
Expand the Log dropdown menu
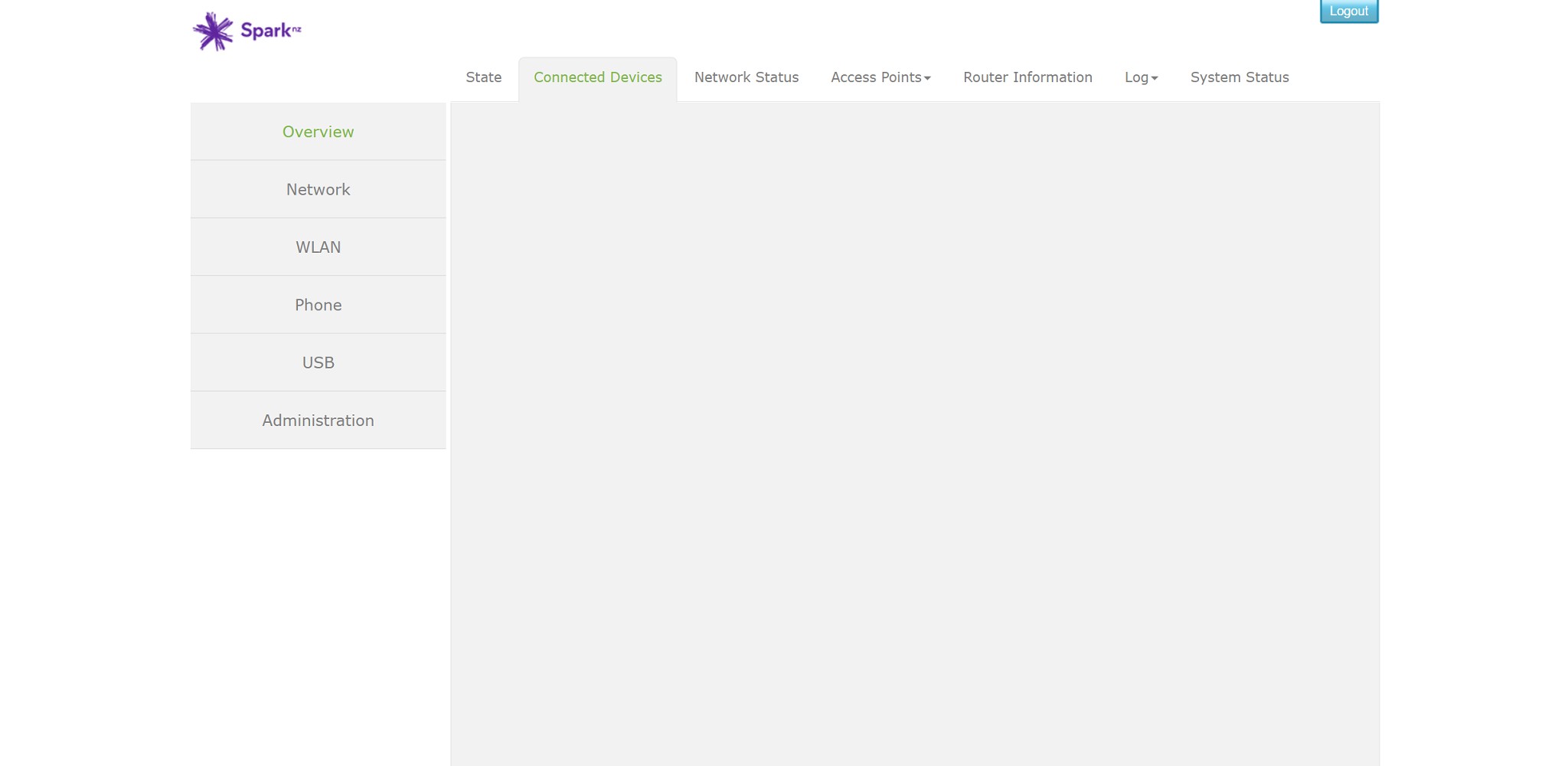click(x=1141, y=77)
